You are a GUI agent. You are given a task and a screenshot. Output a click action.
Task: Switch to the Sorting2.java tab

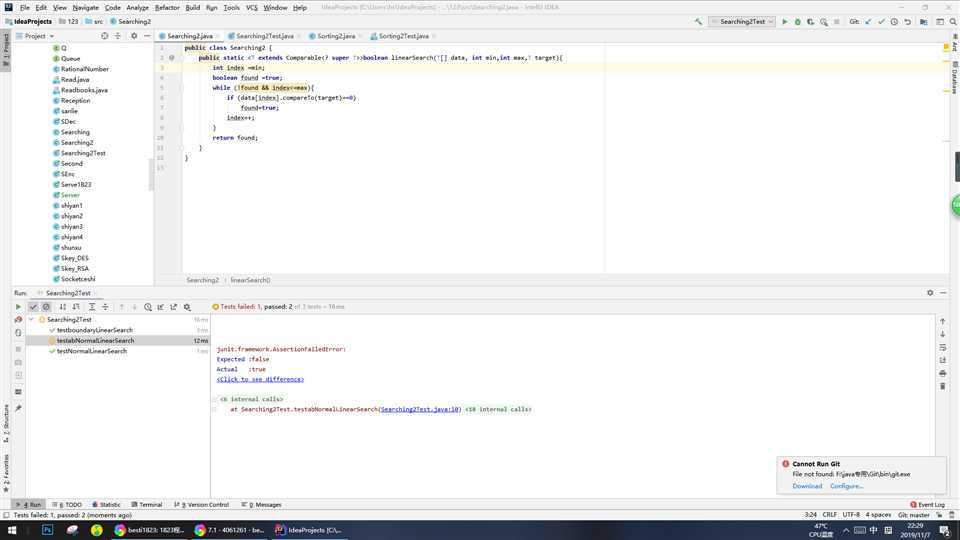point(336,36)
